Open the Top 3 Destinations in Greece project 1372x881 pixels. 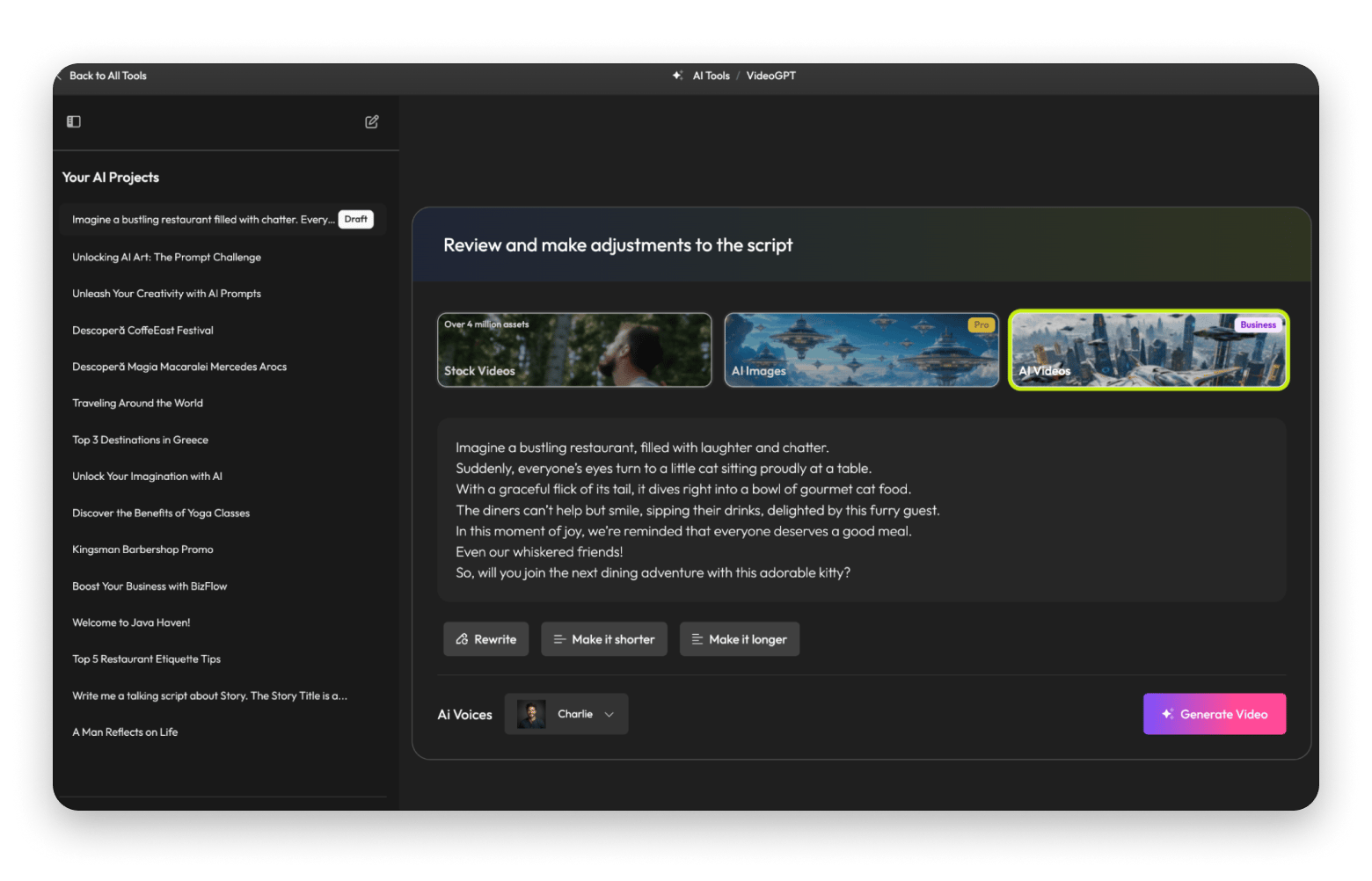tap(140, 440)
